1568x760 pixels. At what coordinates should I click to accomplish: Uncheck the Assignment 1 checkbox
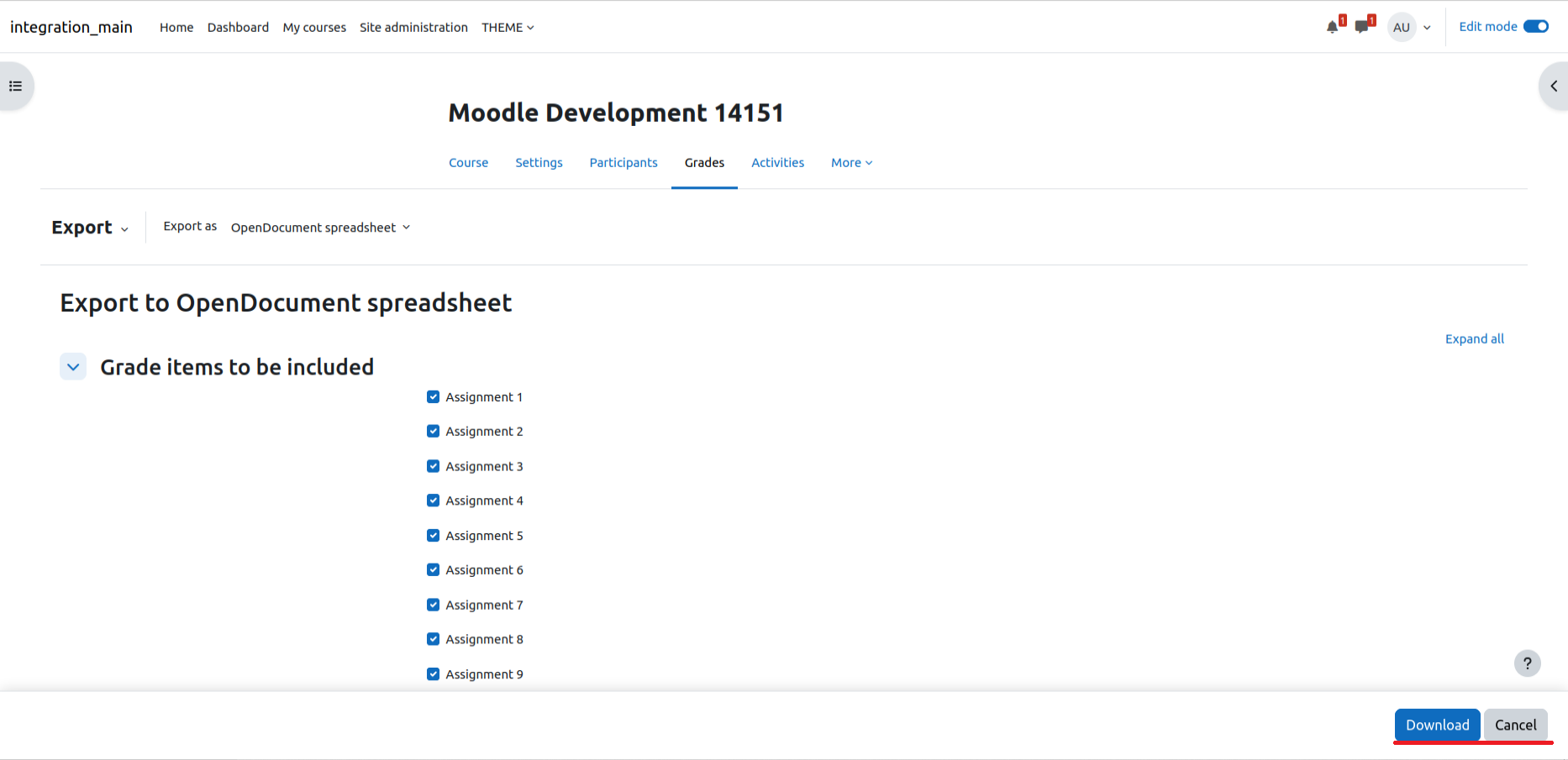(433, 396)
